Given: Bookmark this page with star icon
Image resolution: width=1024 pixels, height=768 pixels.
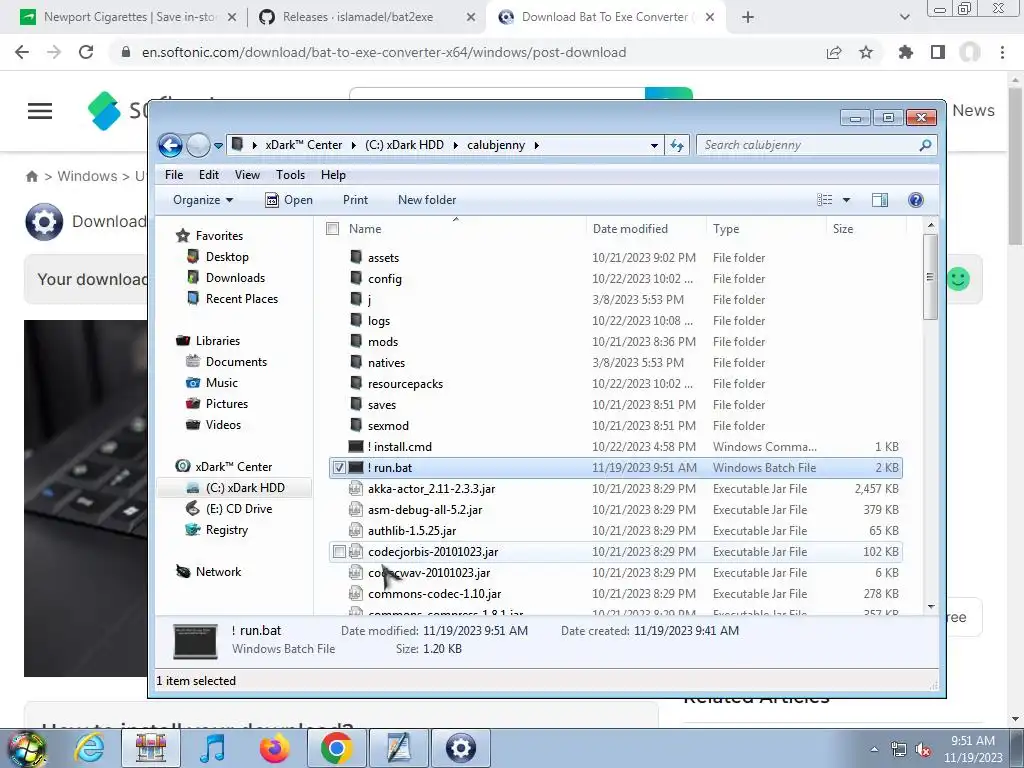Looking at the screenshot, I should click(866, 52).
